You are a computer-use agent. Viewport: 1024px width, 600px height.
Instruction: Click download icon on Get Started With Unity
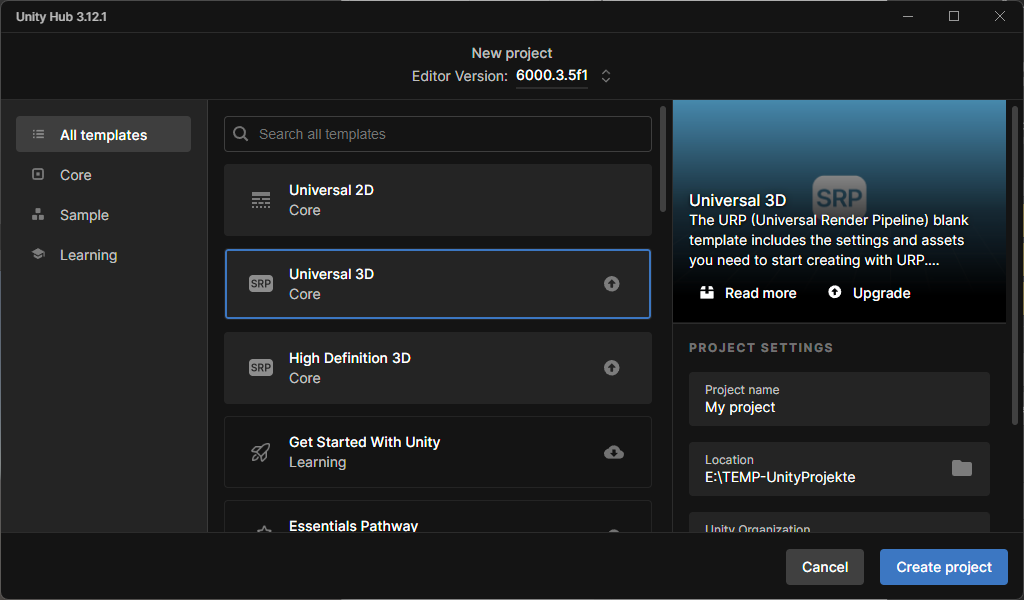point(613,452)
